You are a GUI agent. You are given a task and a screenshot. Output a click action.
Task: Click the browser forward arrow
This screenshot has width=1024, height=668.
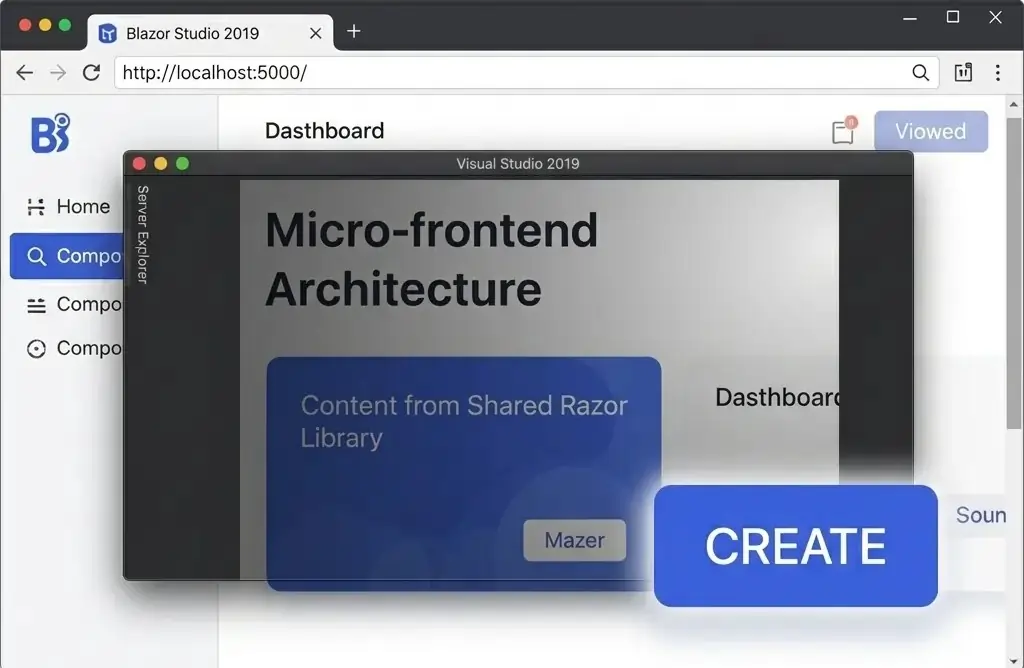58,72
